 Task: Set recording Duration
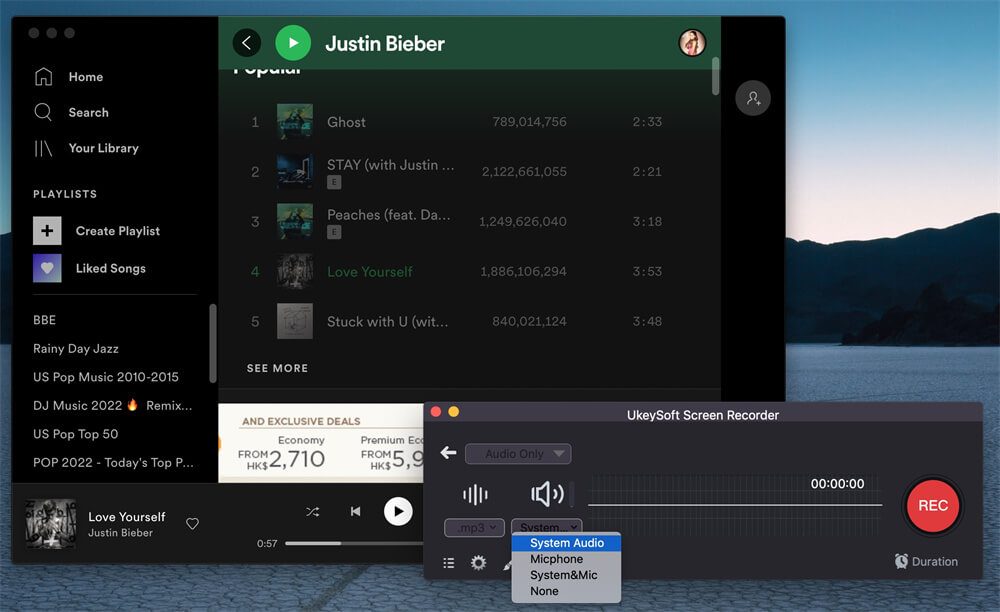pyautogui.click(x=926, y=562)
